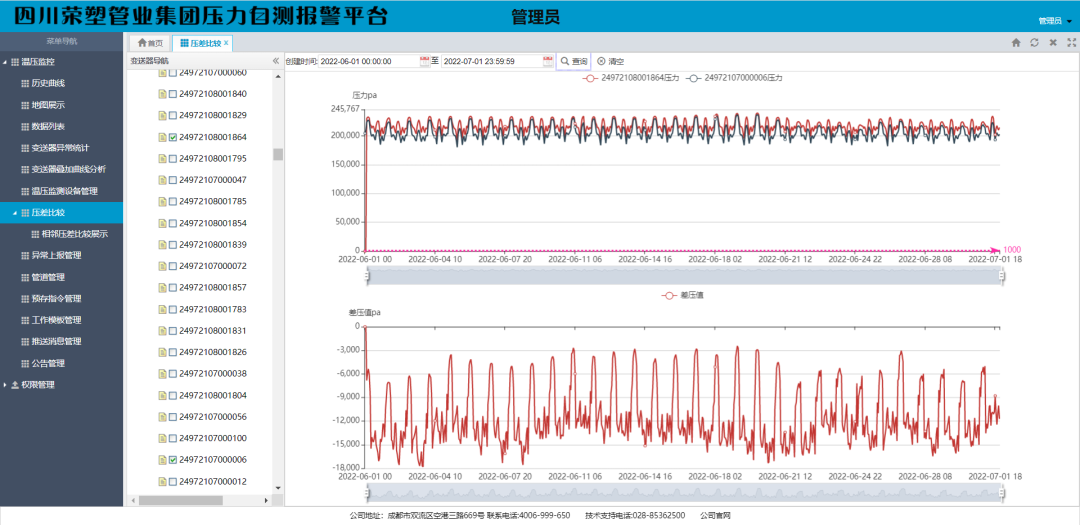The height and width of the screenshot is (525, 1080).
Task: Click the home icon in top-right toolbar
Action: (x=1016, y=43)
